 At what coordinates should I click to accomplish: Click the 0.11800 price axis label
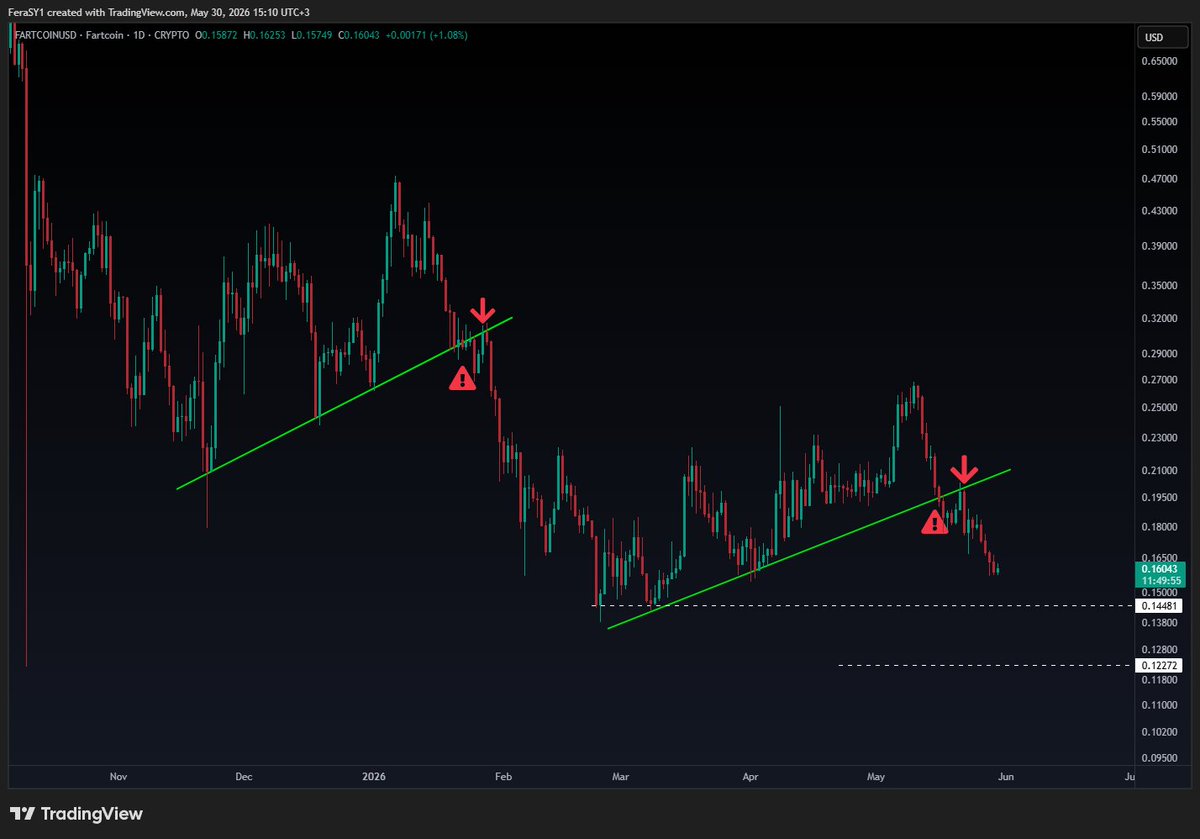pyautogui.click(x=1160, y=680)
